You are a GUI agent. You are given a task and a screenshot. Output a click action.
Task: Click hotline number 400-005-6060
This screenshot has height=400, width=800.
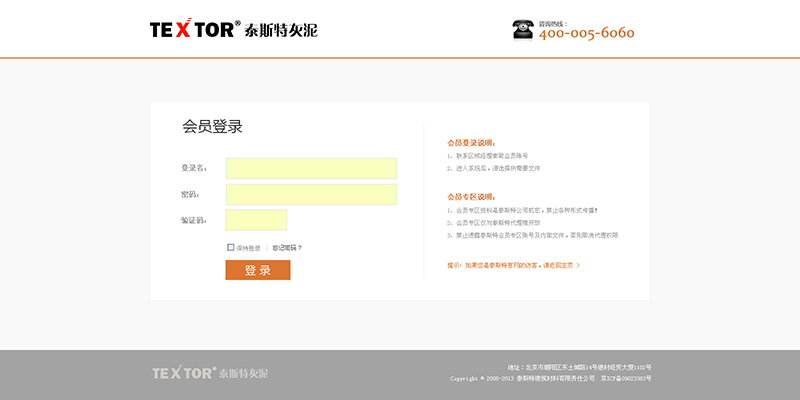[586, 33]
